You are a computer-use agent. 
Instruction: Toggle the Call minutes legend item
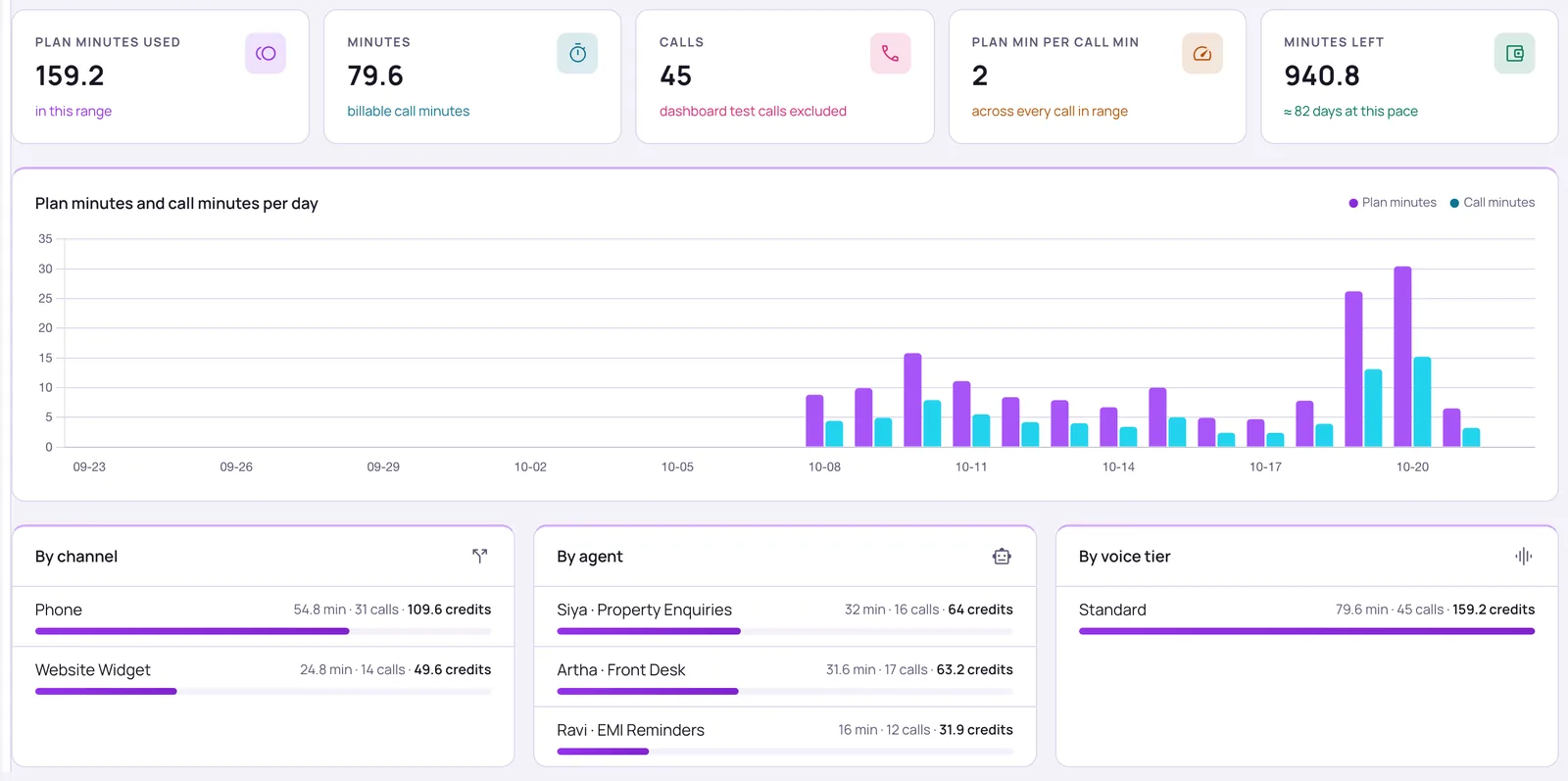pyautogui.click(x=1493, y=203)
